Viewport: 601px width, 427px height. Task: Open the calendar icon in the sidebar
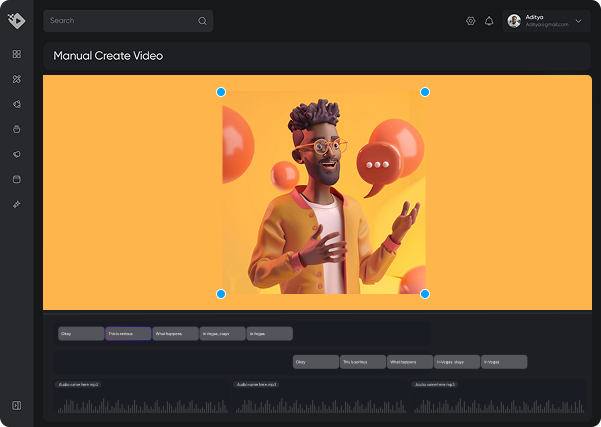coord(17,179)
